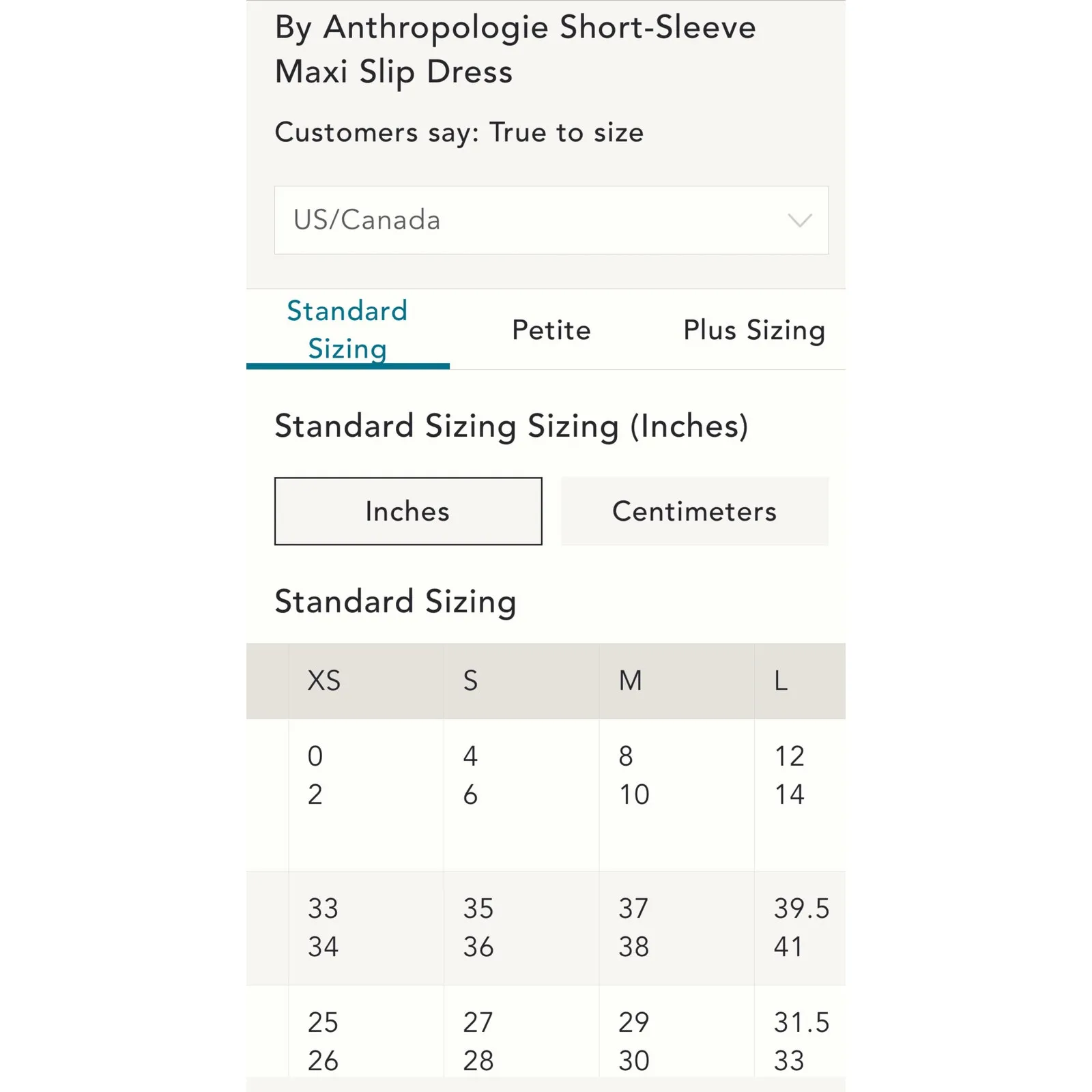Open the Petite sizing tab
Screen dimensions: 1092x1092
pos(551,330)
